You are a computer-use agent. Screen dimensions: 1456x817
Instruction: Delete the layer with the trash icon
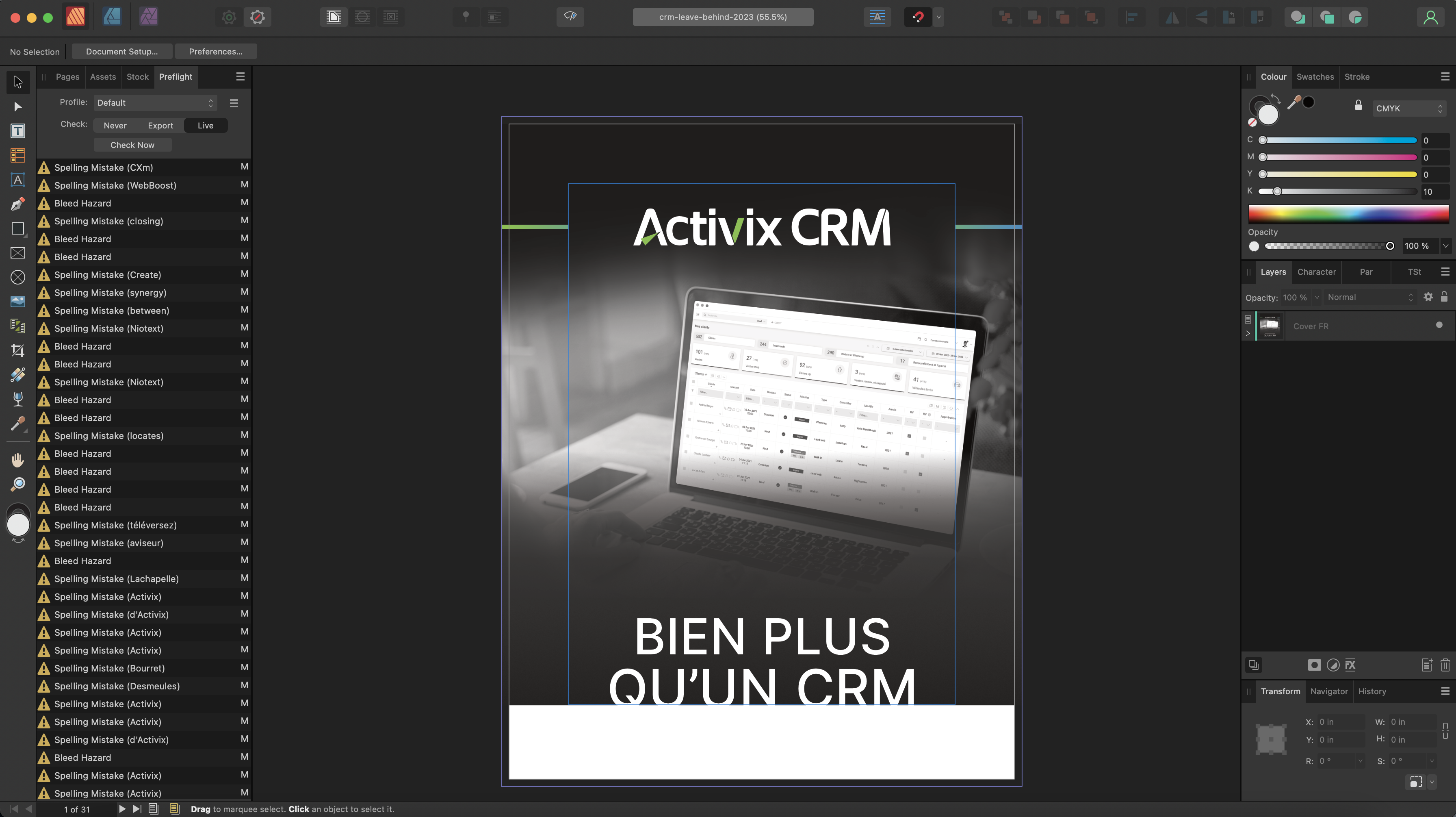1445,665
